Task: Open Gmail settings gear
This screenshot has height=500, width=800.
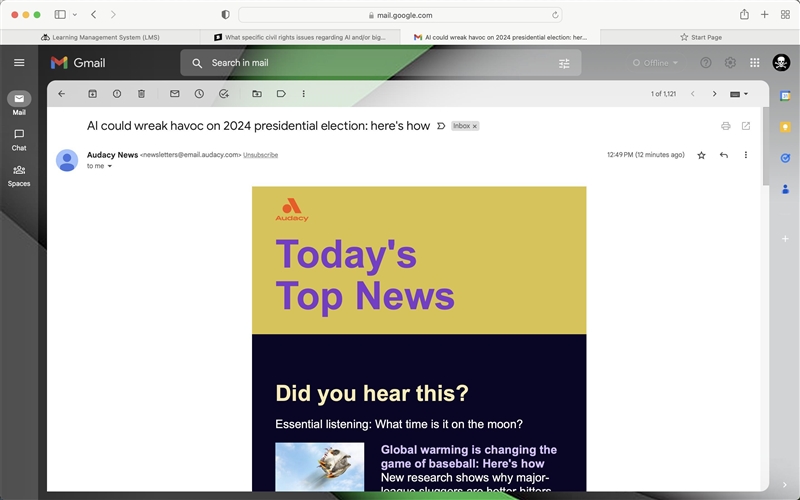Action: (730, 63)
